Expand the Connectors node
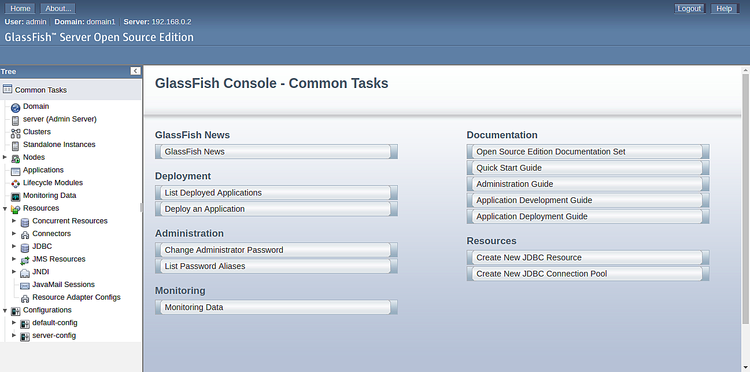750x372 pixels. (14, 233)
